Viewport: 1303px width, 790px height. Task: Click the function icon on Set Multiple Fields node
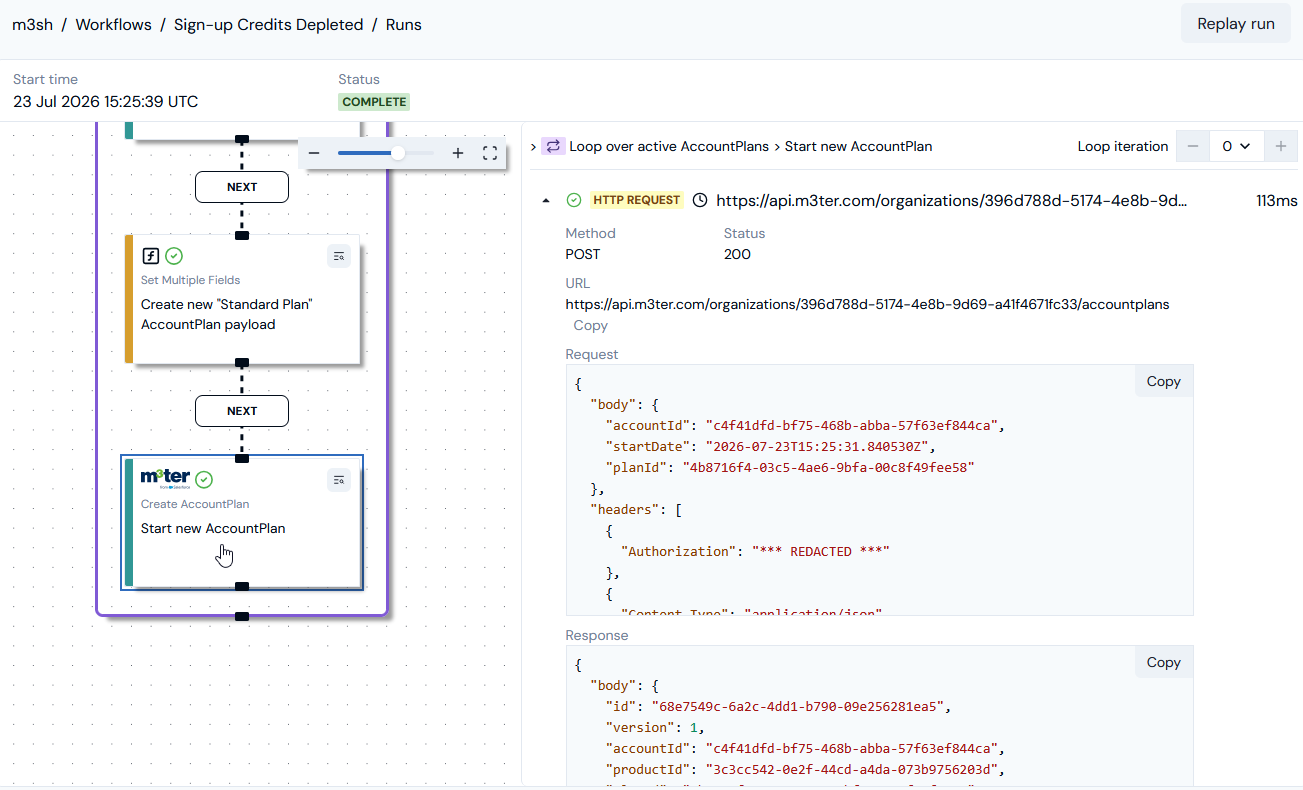pos(150,256)
